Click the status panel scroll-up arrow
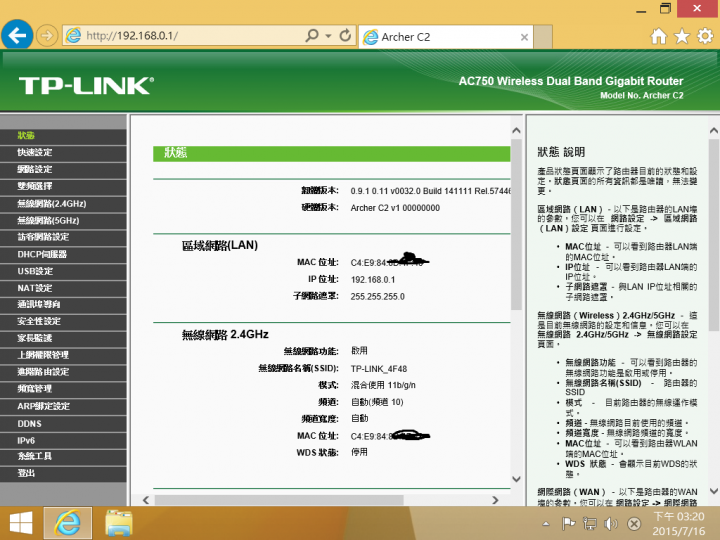This screenshot has width=720, height=540. click(x=516, y=130)
